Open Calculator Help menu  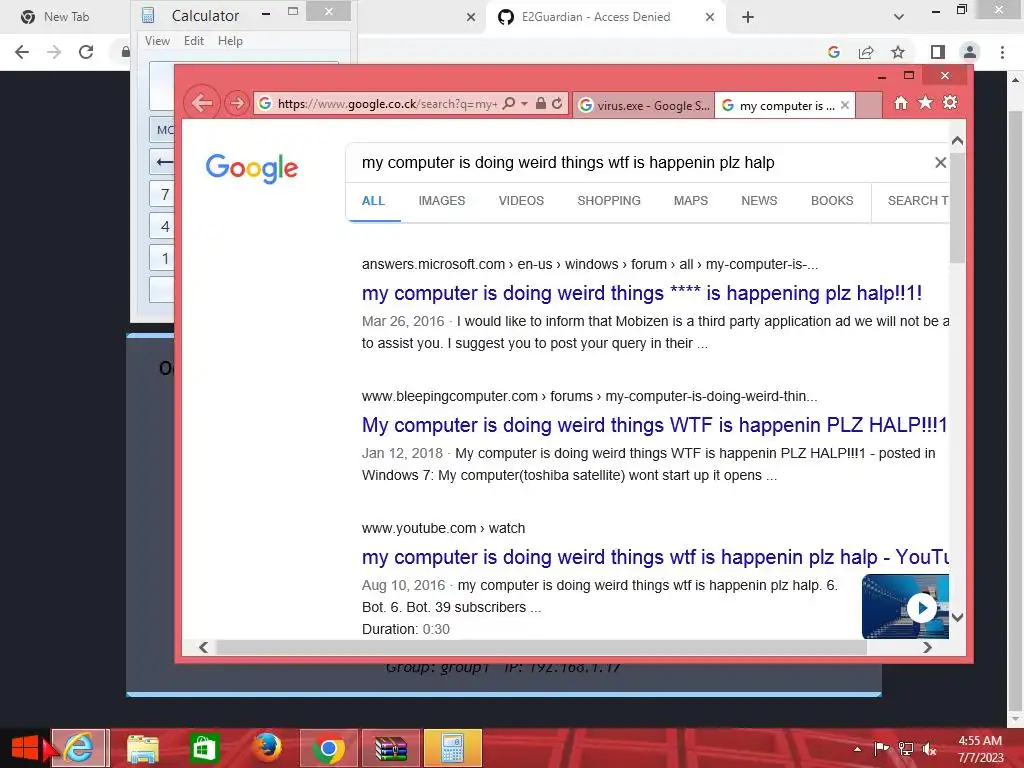[231, 40]
